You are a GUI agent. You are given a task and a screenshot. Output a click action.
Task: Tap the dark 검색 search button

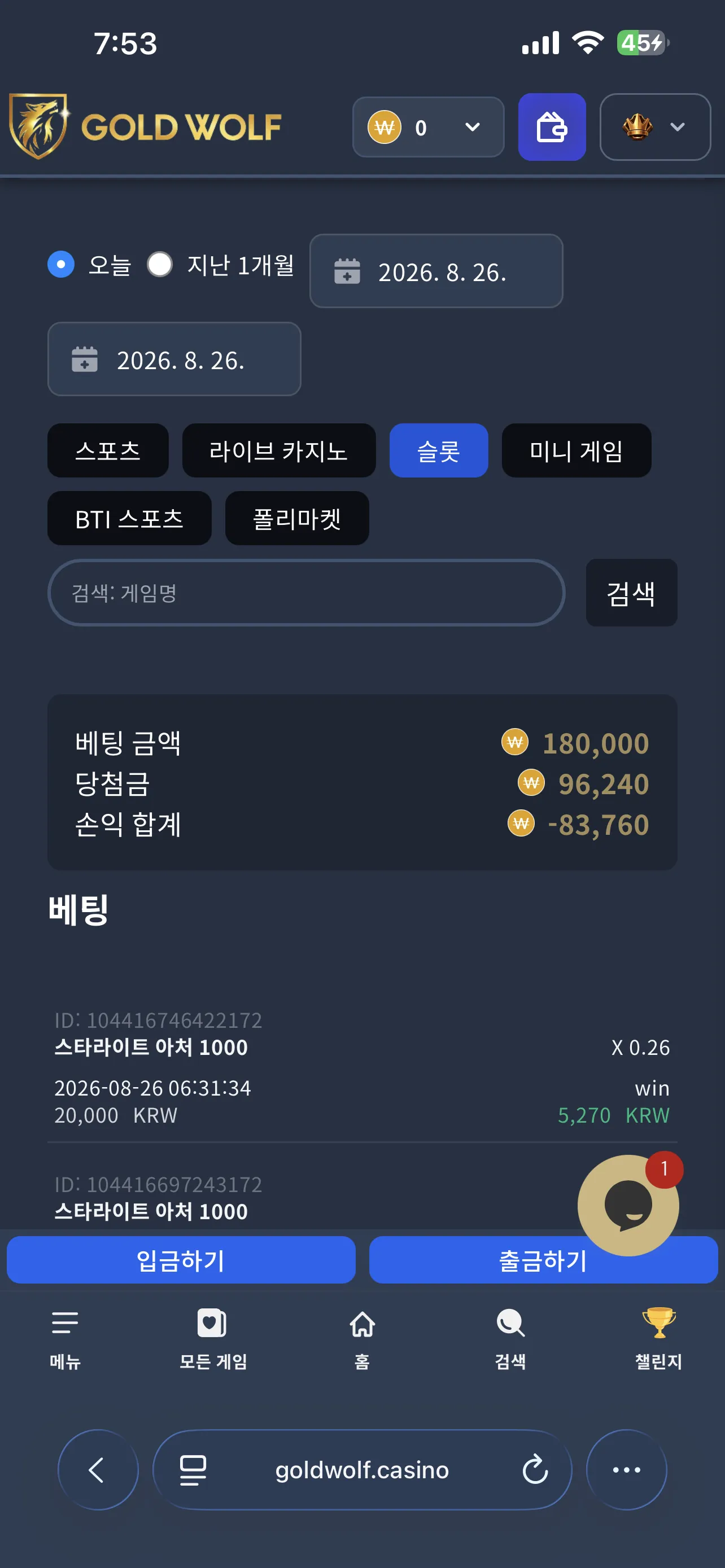coord(631,593)
